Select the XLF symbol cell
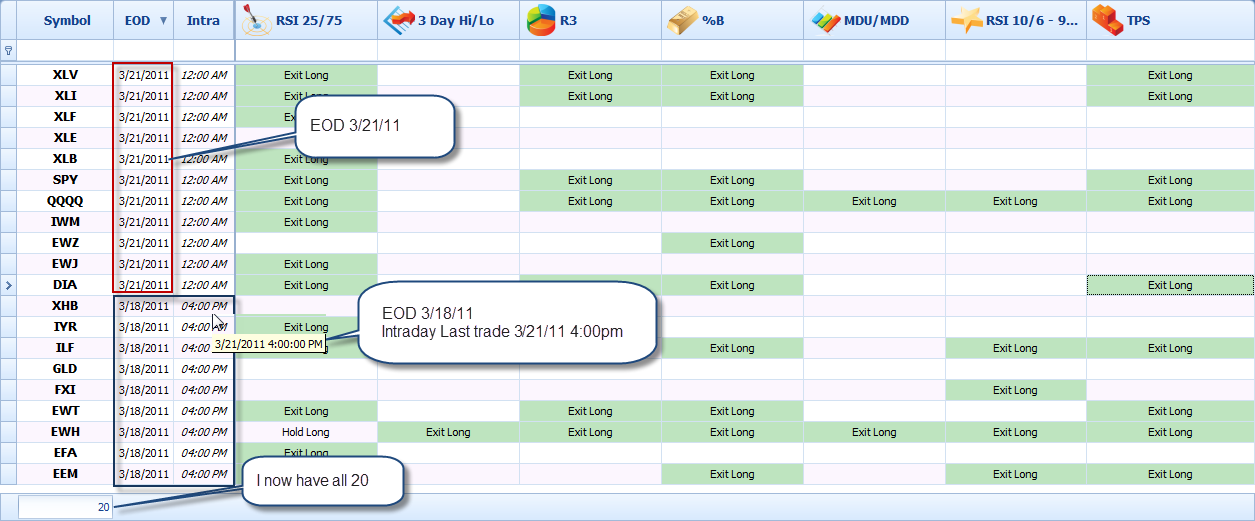Screen dimensions: 1255x521 click(x=65, y=117)
